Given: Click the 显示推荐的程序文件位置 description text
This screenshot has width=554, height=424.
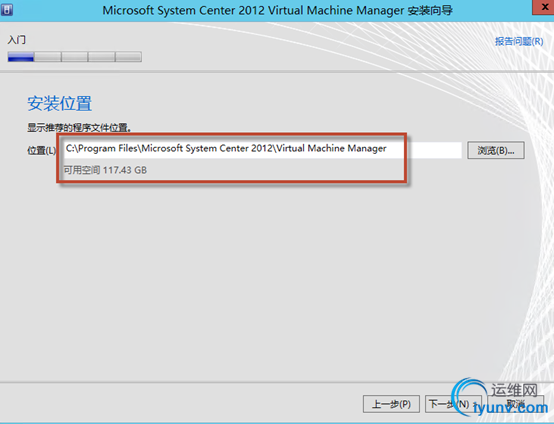Looking at the screenshot, I should [x=79, y=128].
